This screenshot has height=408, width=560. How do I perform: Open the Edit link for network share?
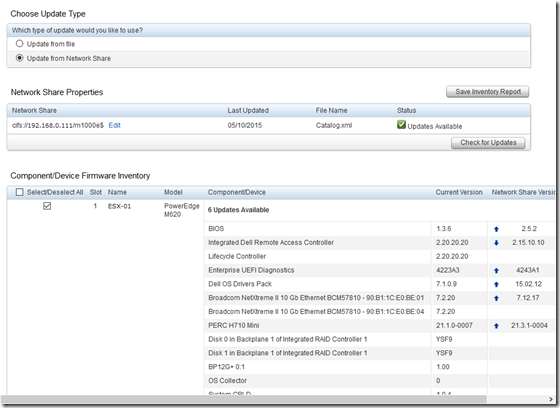pyautogui.click(x=114, y=125)
